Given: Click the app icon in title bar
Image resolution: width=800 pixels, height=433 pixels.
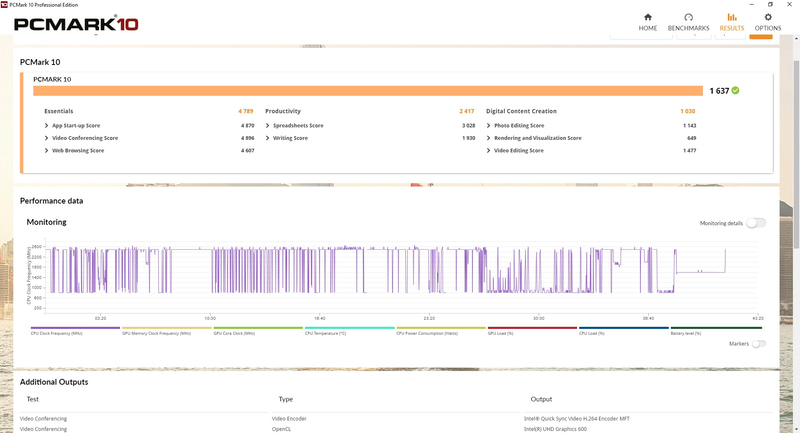Looking at the screenshot, I should 5,4.
